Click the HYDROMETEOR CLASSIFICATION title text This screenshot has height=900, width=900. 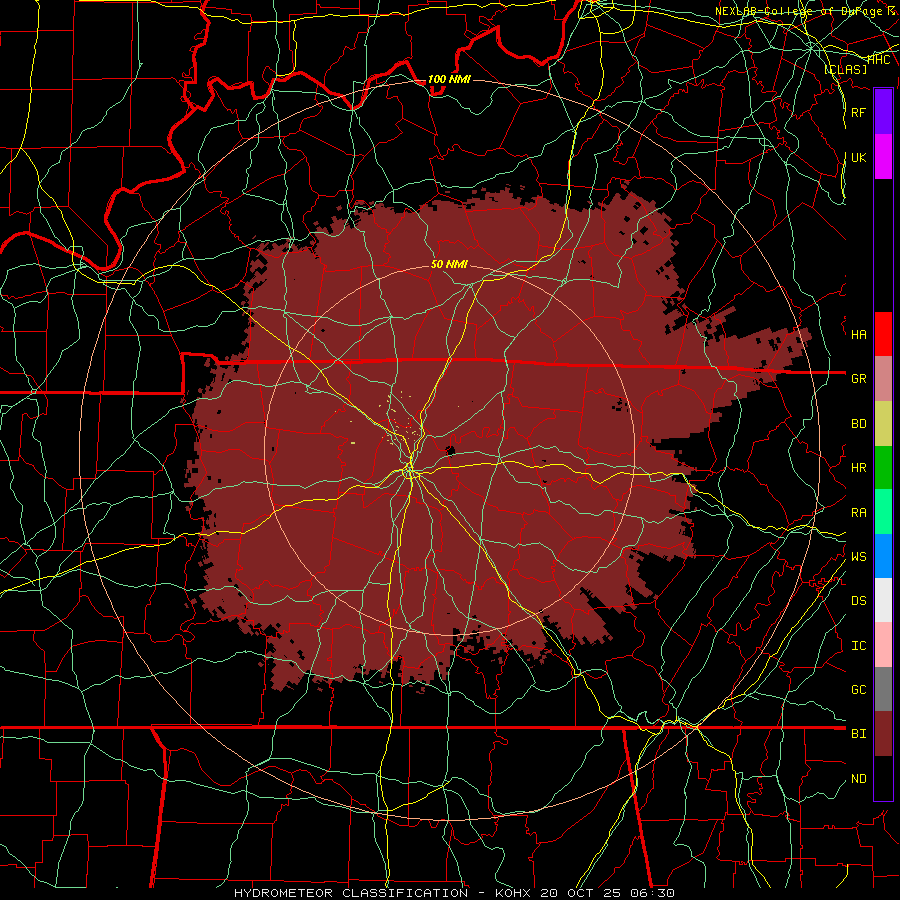(x=351, y=893)
